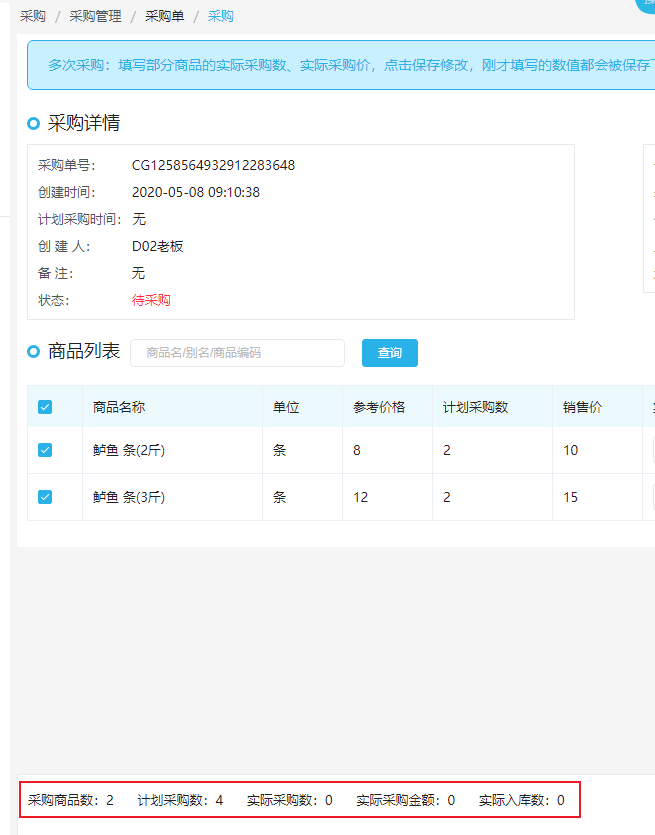This screenshot has height=835, width=655.
Task: Click the 商品名称 column header
Action: click(119, 407)
